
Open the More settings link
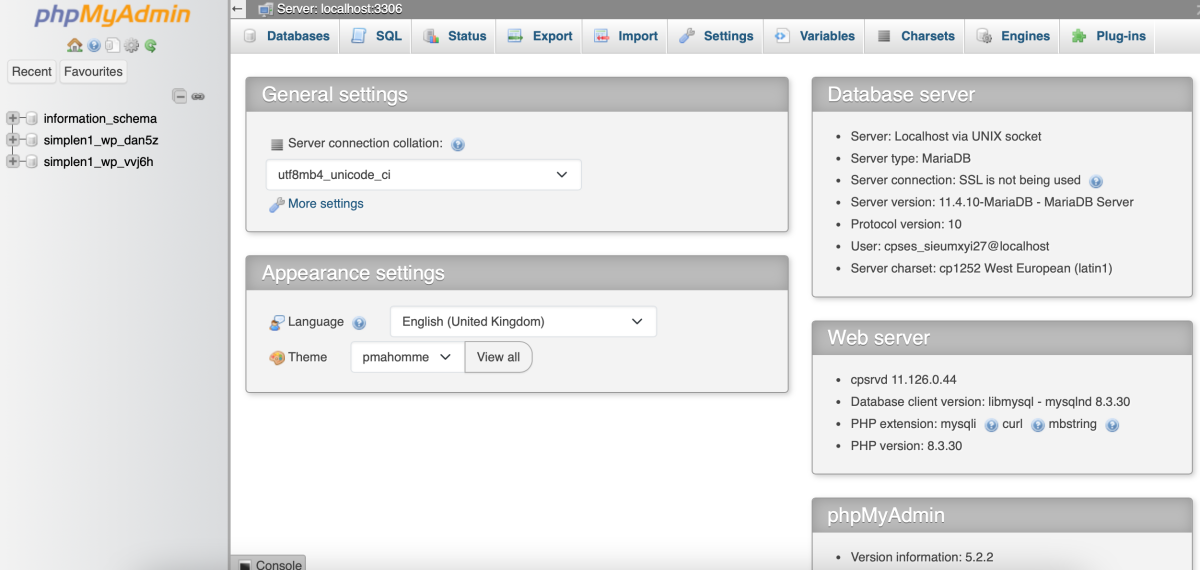pyautogui.click(x=326, y=204)
